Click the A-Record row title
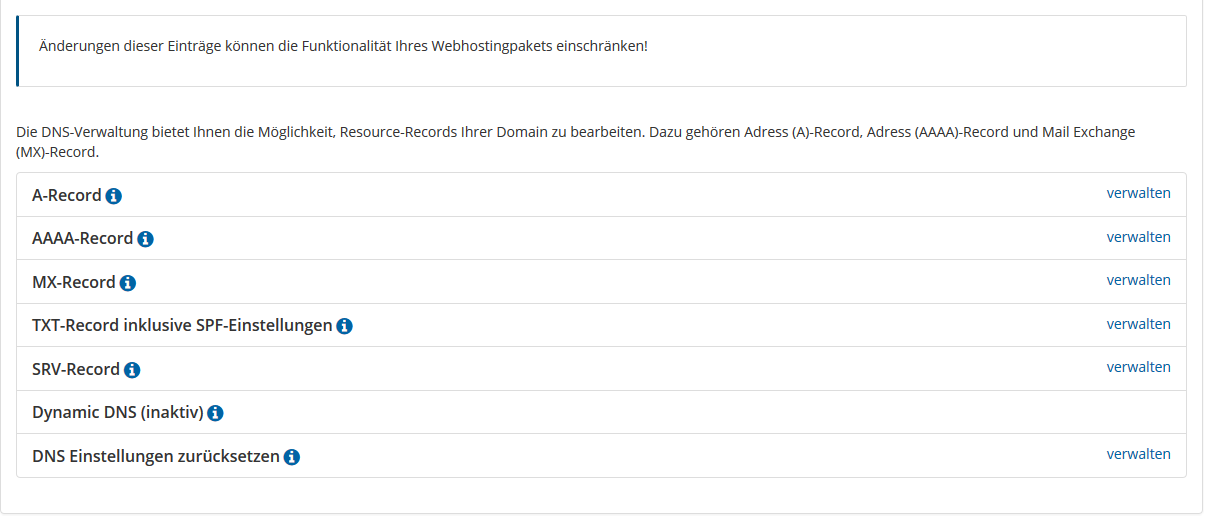Image resolution: width=1210 pixels, height=525 pixels. 67,195
